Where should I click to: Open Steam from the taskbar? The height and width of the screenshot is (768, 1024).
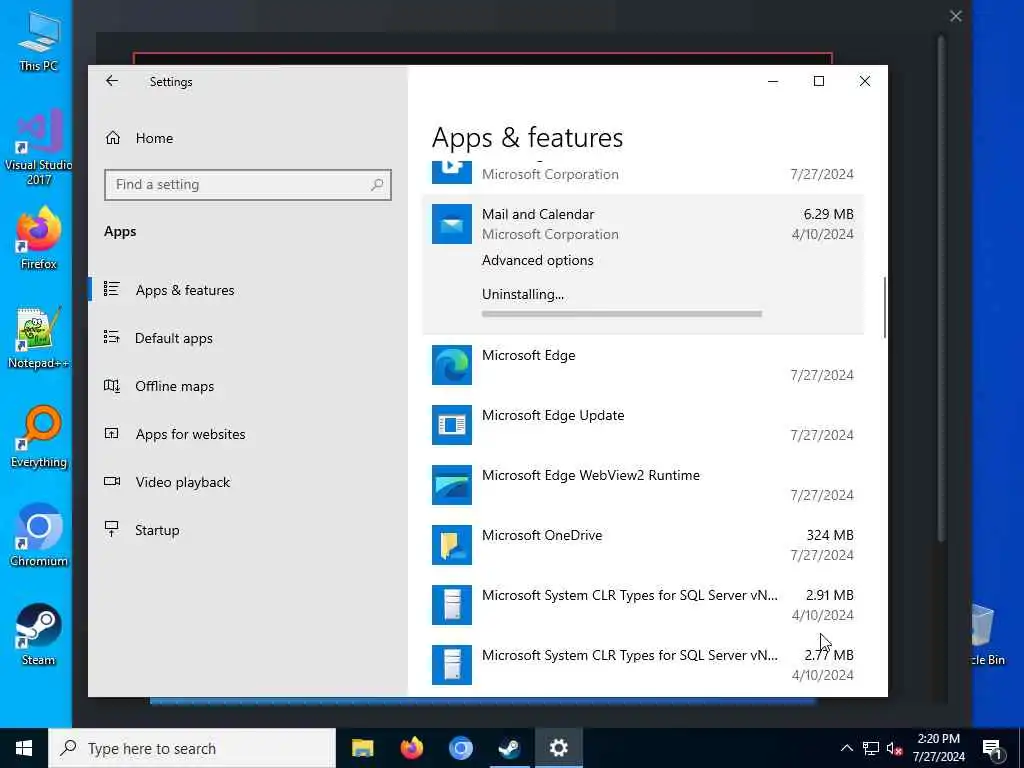509,748
